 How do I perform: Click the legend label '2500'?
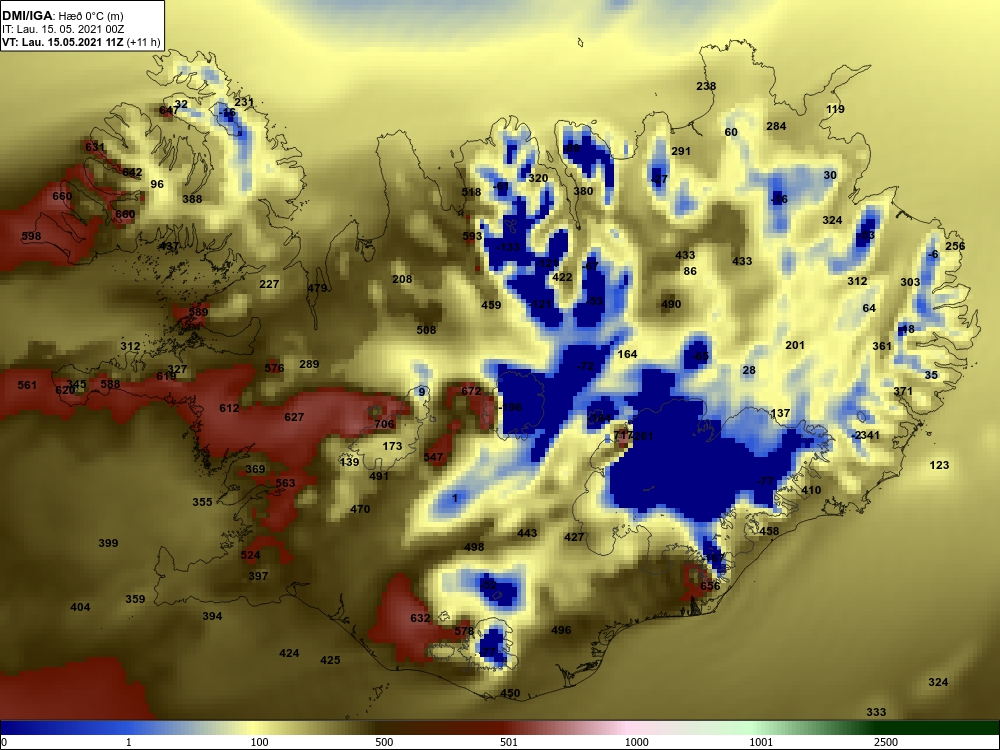[x=886, y=742]
